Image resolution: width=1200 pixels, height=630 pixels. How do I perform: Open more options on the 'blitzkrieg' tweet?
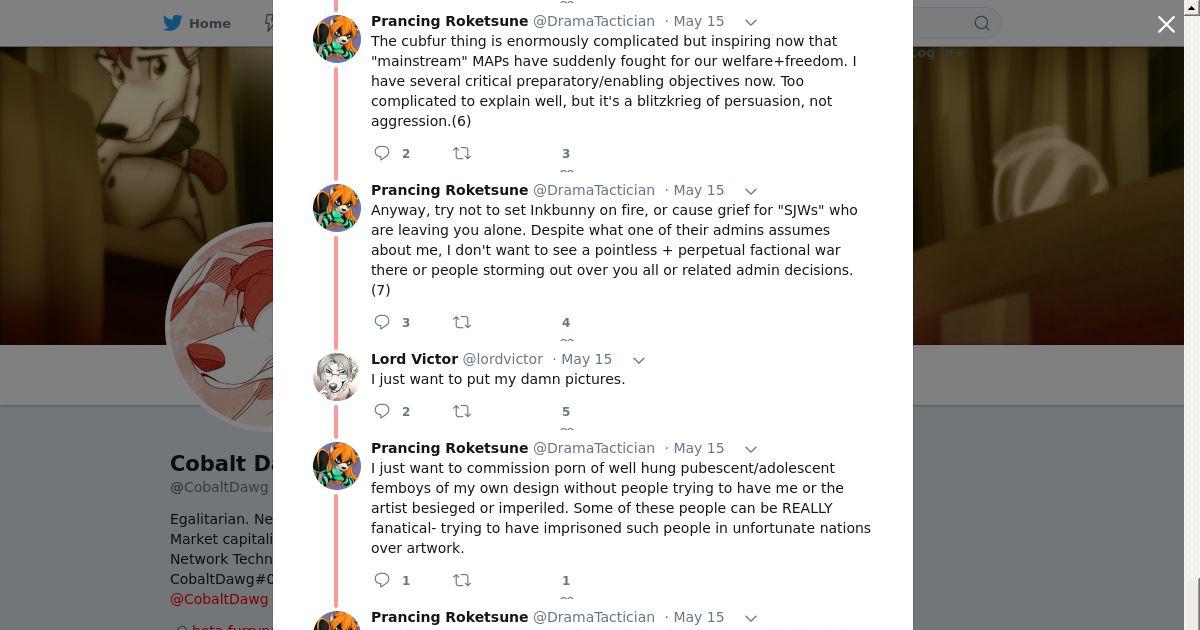(751, 22)
